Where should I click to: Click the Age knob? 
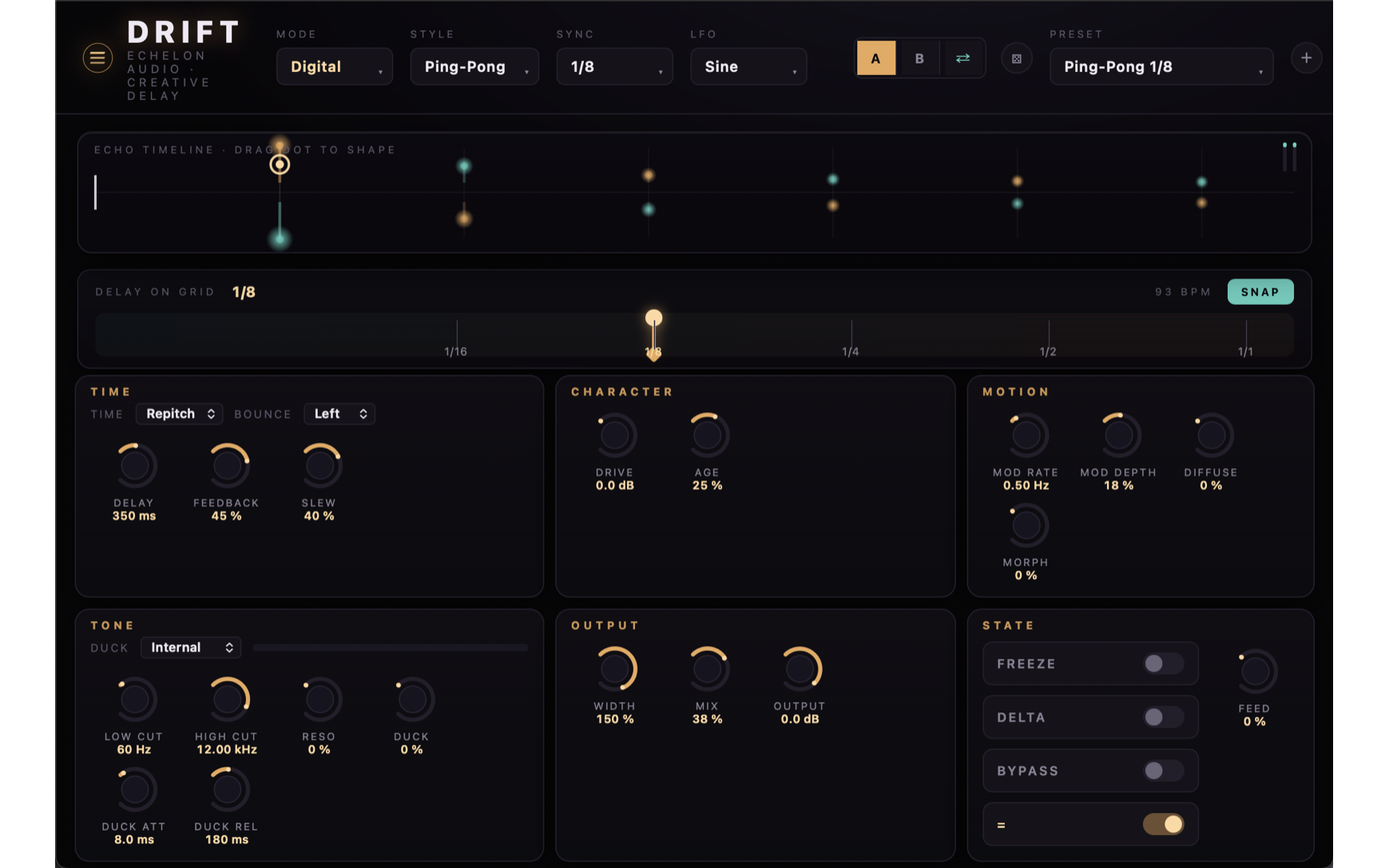[707, 435]
